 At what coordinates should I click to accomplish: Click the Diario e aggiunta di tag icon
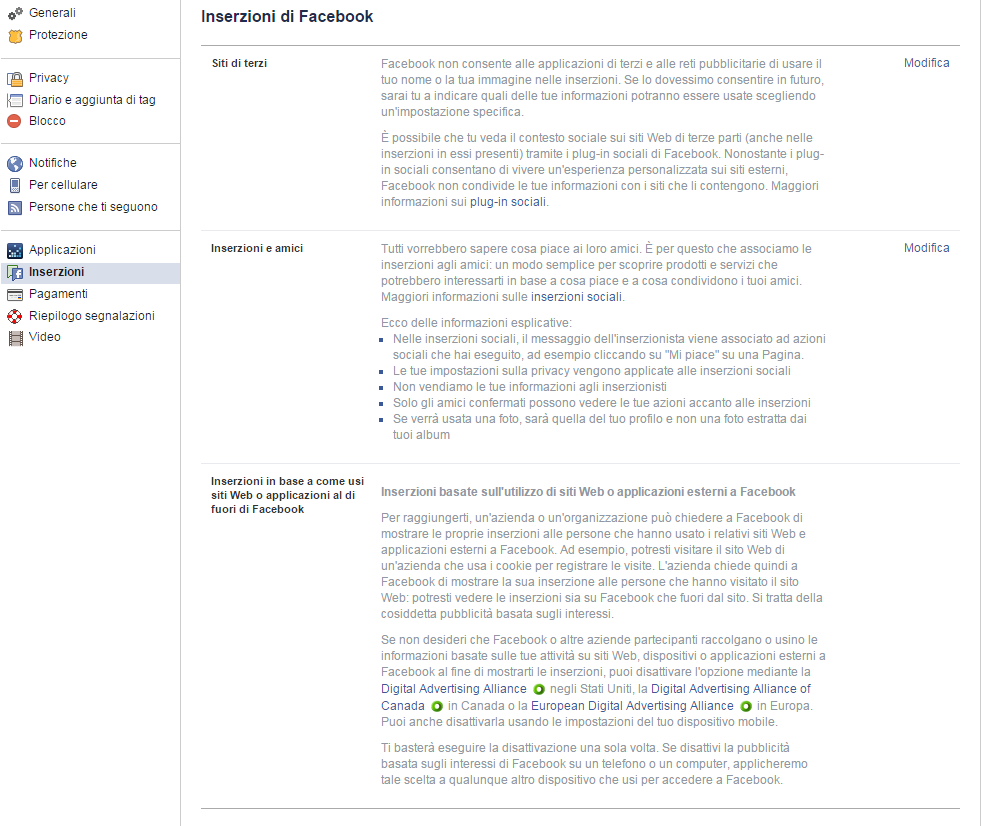[15, 101]
